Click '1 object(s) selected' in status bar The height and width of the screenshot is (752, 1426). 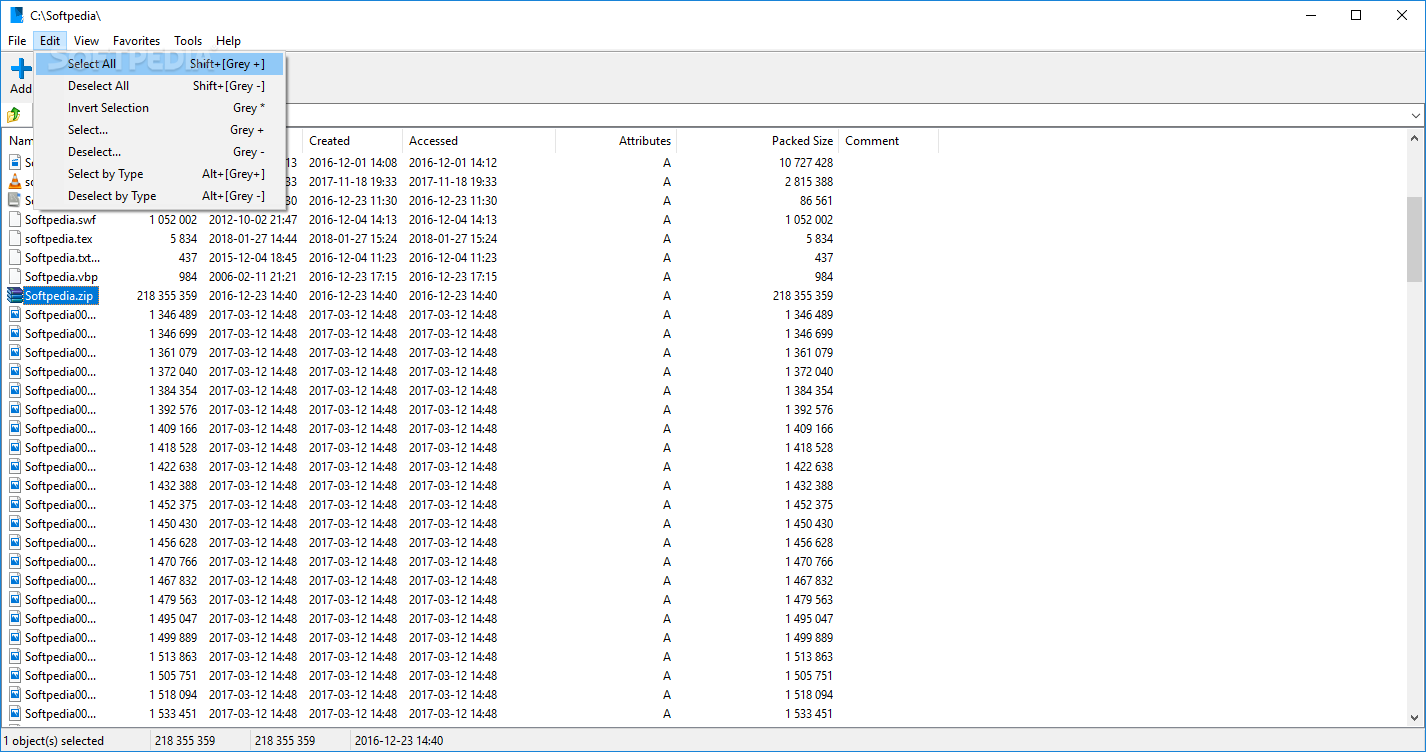point(54,741)
